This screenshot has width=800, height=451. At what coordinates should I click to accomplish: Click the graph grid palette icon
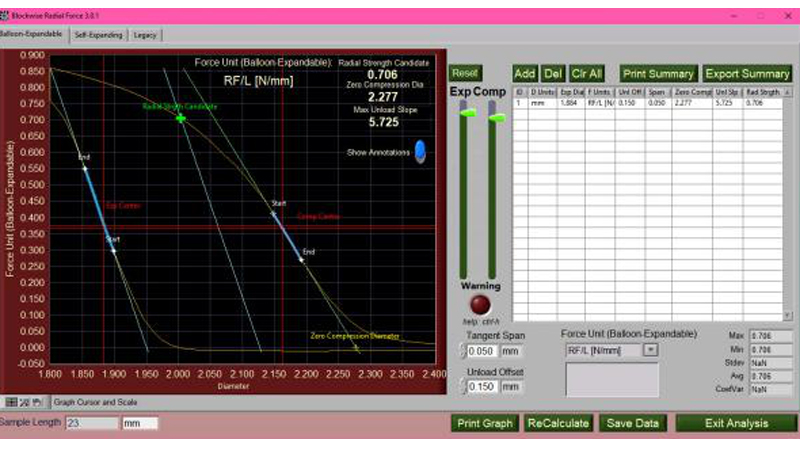click(x=11, y=403)
